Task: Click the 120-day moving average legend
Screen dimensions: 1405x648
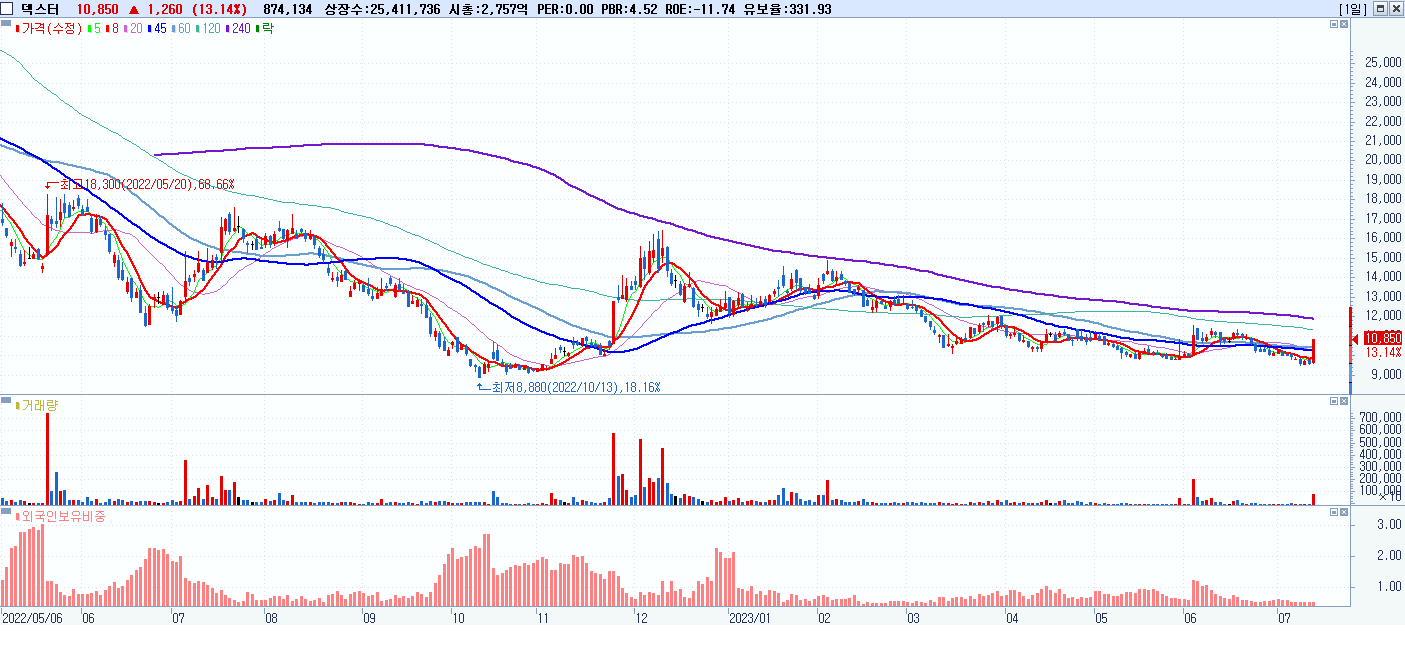Action: (x=208, y=28)
